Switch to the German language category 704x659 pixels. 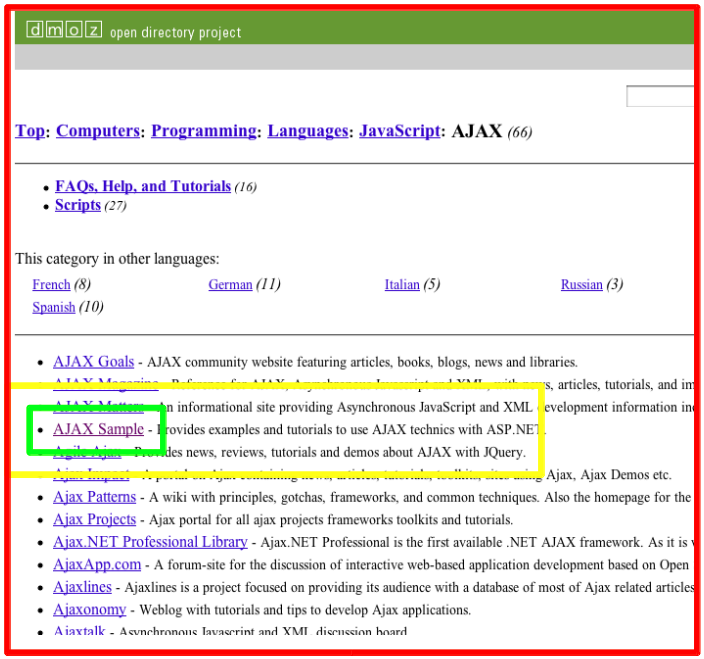(x=230, y=285)
